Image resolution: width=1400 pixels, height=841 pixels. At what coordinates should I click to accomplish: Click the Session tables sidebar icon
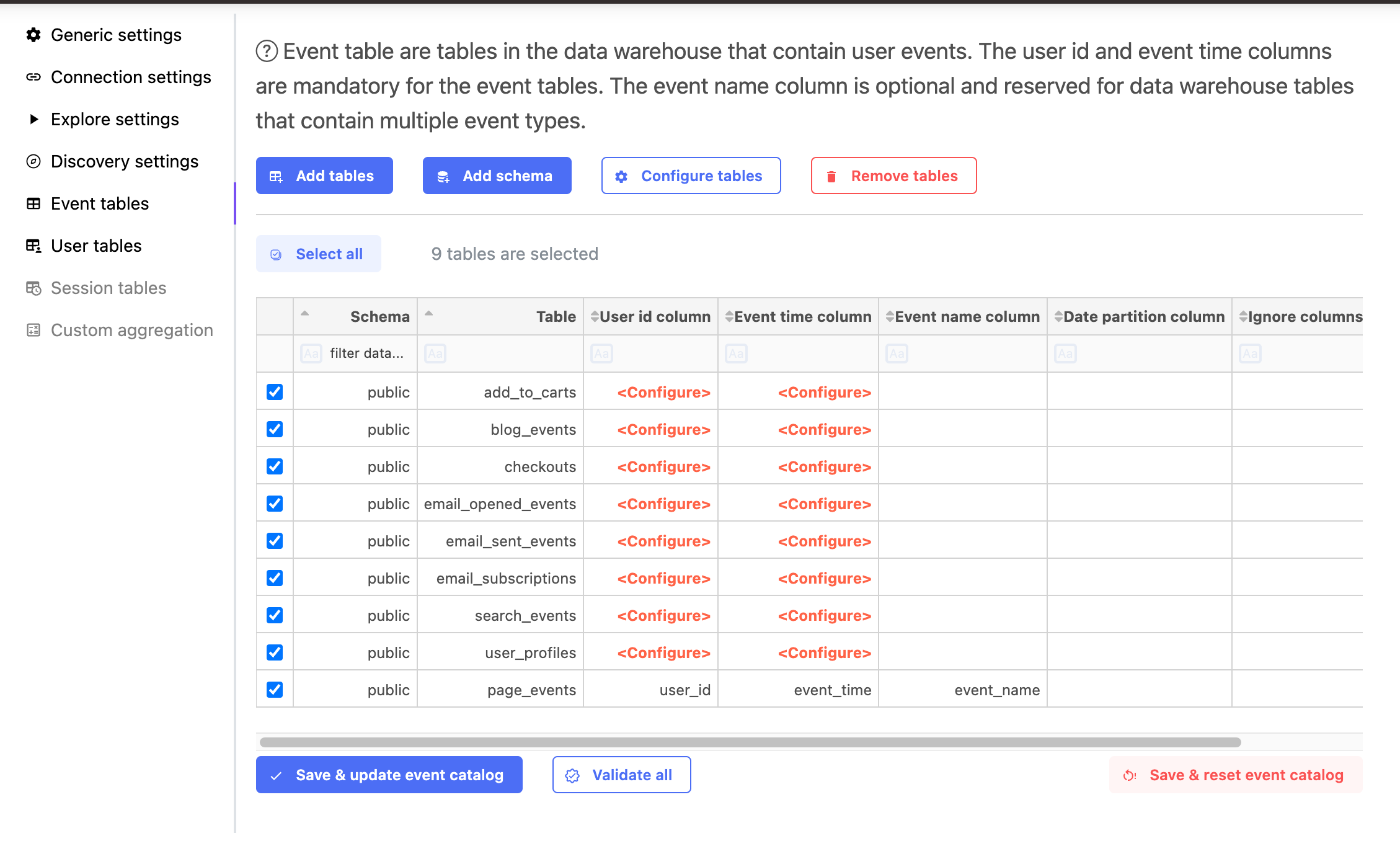click(x=33, y=288)
